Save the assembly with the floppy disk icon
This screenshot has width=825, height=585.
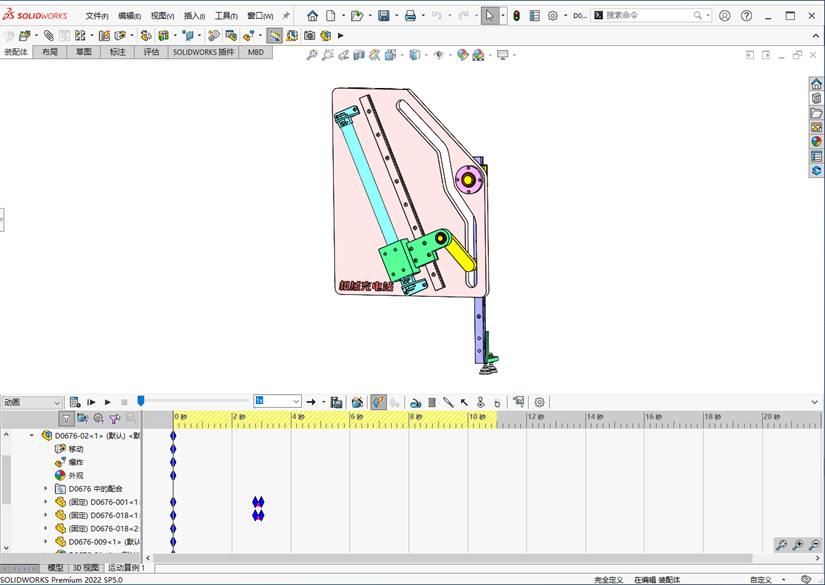coord(384,16)
